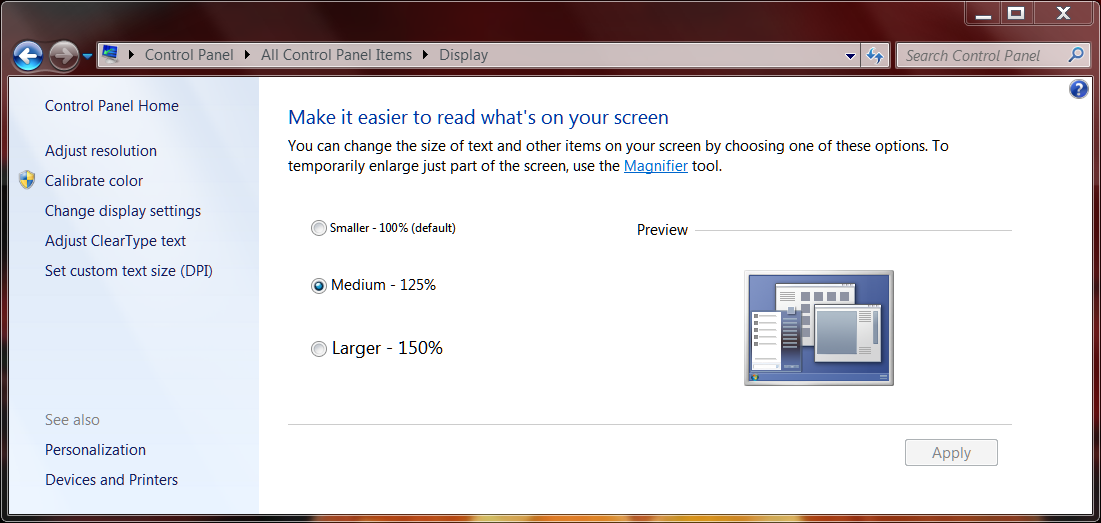Screen dimensions: 1101x523
Task: Select Larger - 150% option
Action: (377, 348)
